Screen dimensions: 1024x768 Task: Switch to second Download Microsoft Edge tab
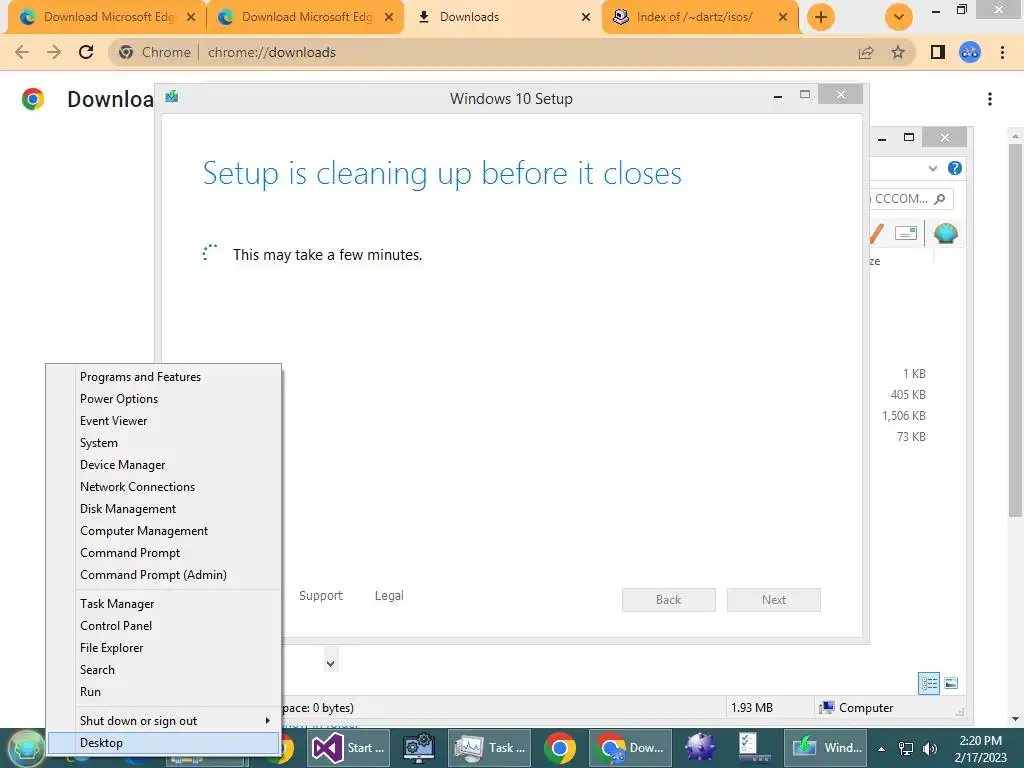pos(304,17)
